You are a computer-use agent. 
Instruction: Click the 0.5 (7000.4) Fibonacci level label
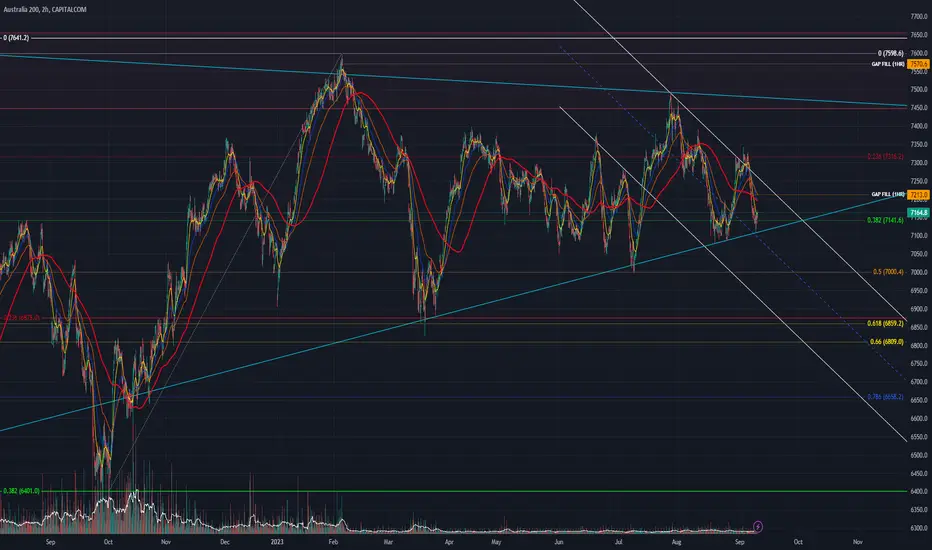(x=888, y=272)
